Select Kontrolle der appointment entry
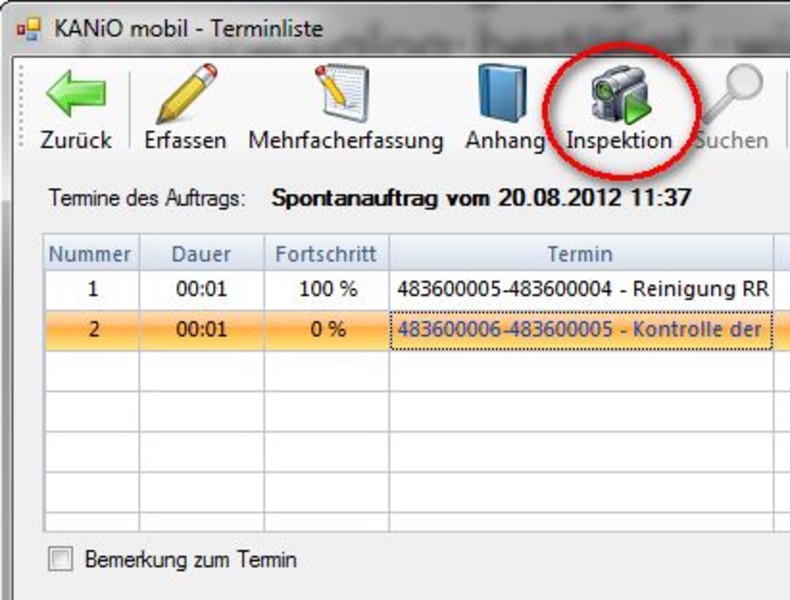The height and width of the screenshot is (600, 790). pyautogui.click(x=581, y=329)
